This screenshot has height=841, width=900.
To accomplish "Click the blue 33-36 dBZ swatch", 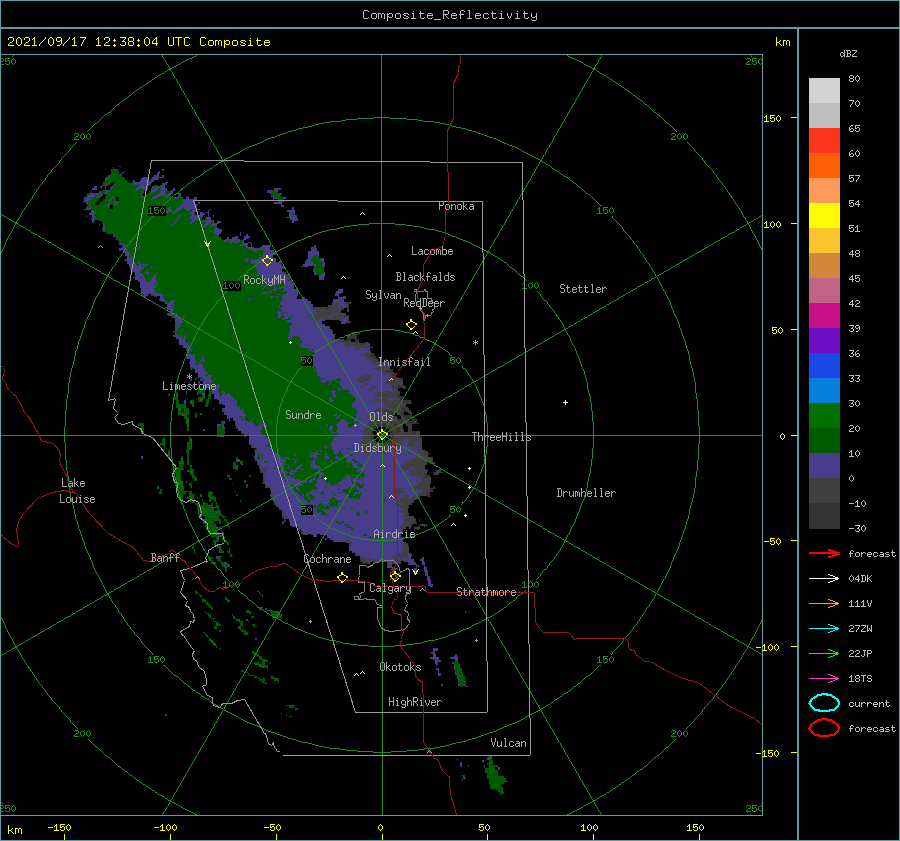I will tap(824, 366).
